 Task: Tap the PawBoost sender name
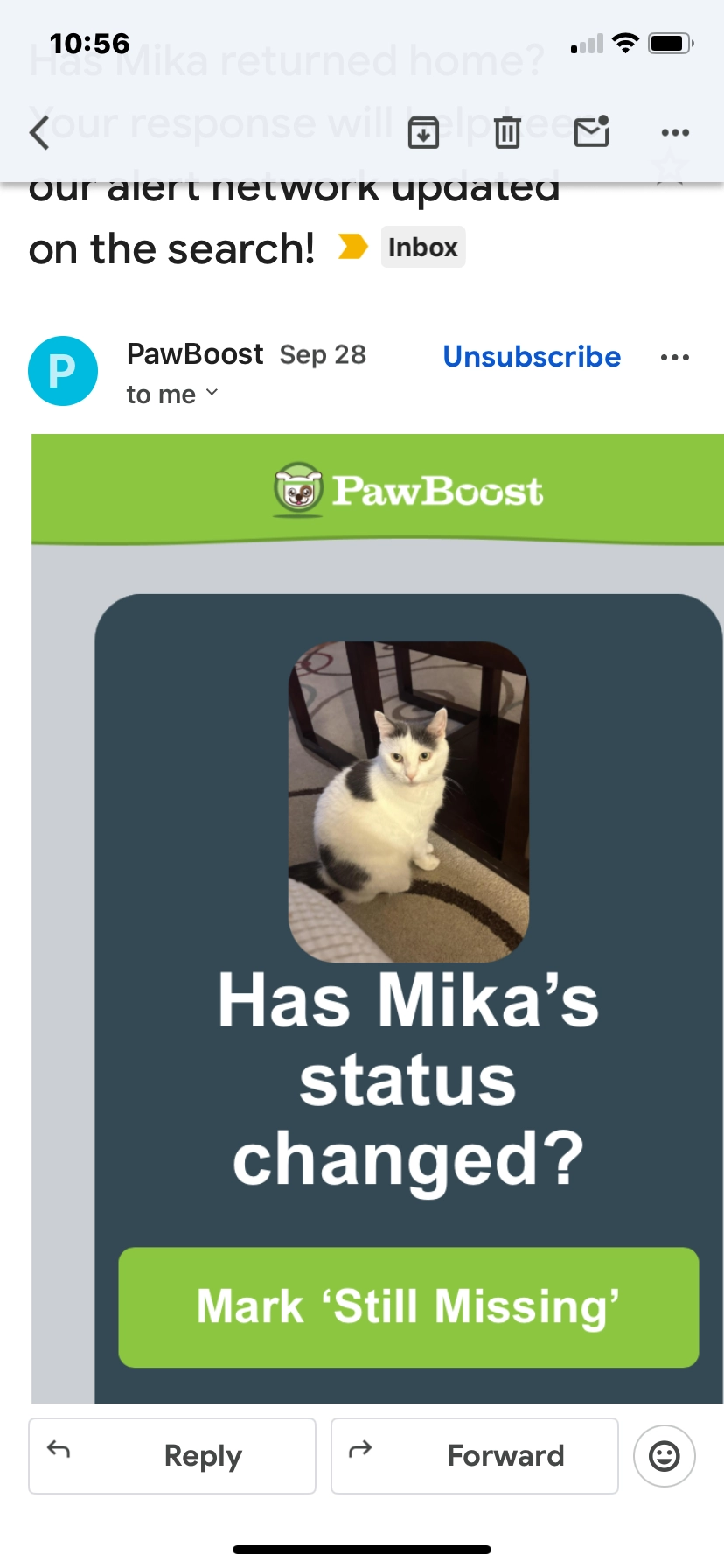pyautogui.click(x=195, y=353)
